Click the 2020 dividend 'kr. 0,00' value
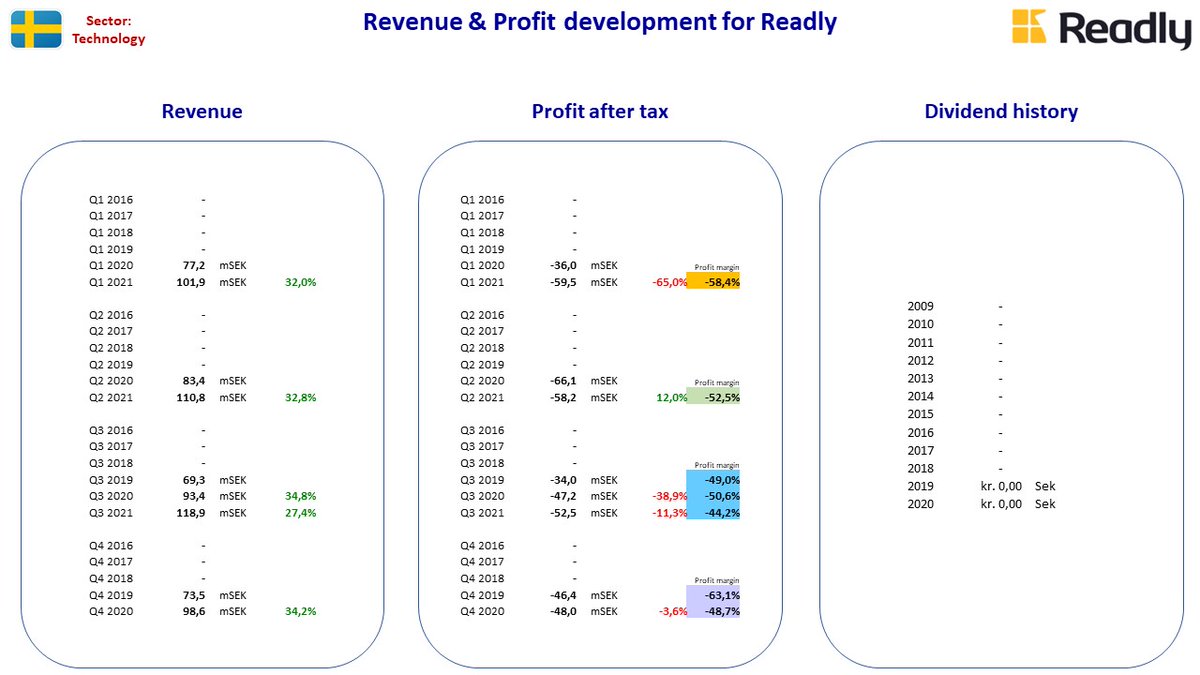 pyautogui.click(x=1001, y=505)
